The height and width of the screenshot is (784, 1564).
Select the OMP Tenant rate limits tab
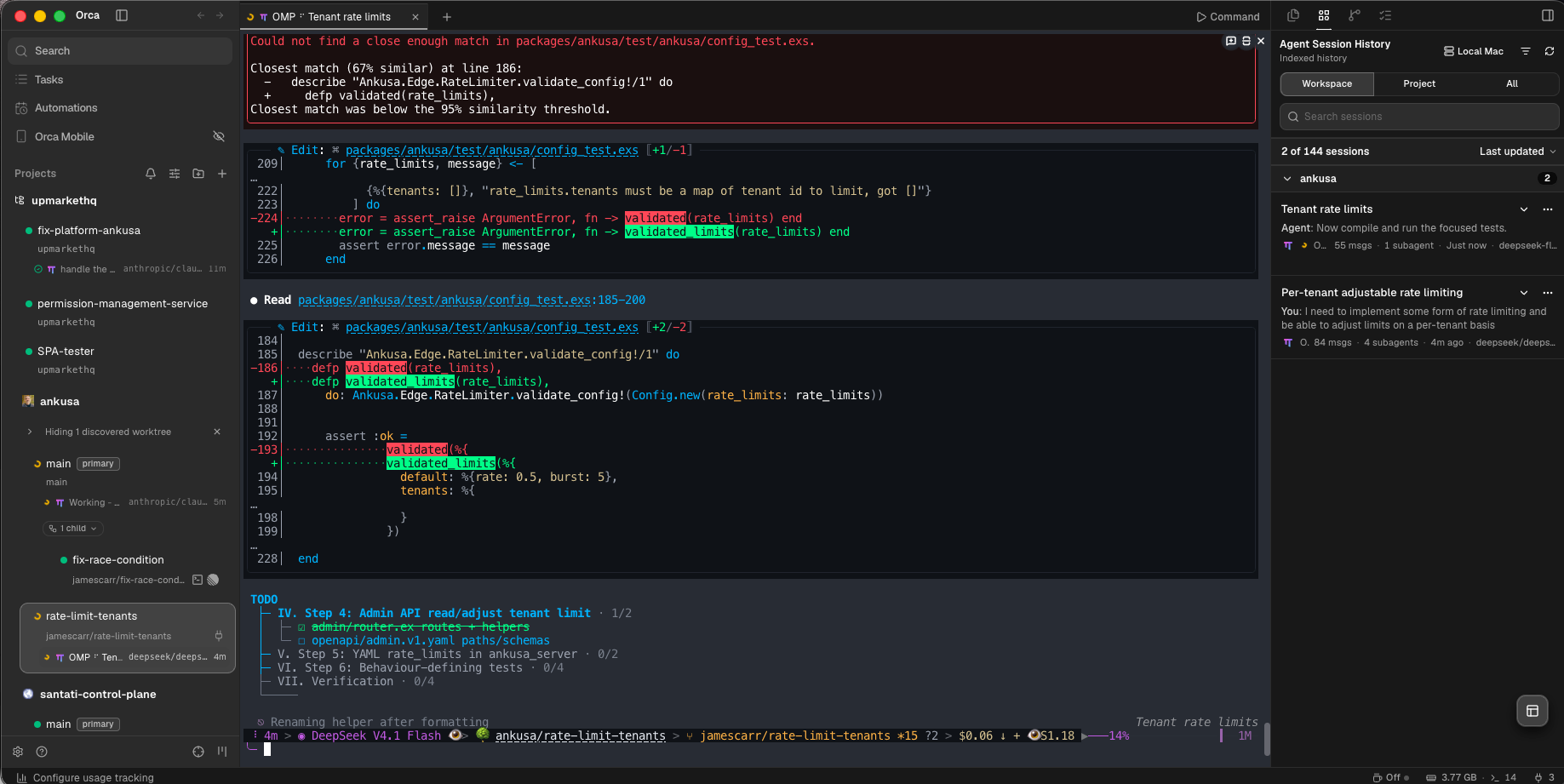(x=333, y=17)
